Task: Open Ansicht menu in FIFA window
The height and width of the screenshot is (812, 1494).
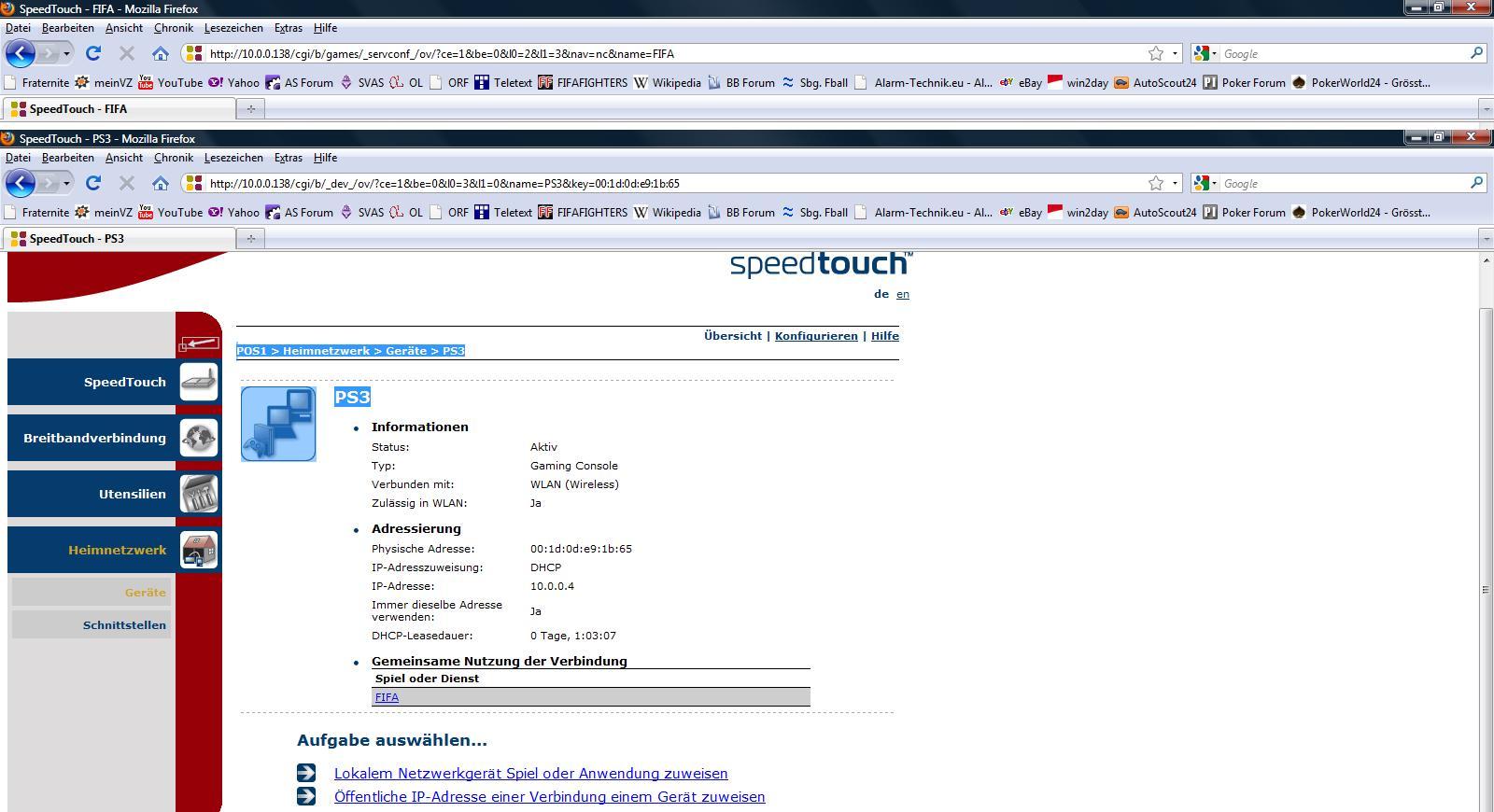Action: pyautogui.click(x=124, y=28)
